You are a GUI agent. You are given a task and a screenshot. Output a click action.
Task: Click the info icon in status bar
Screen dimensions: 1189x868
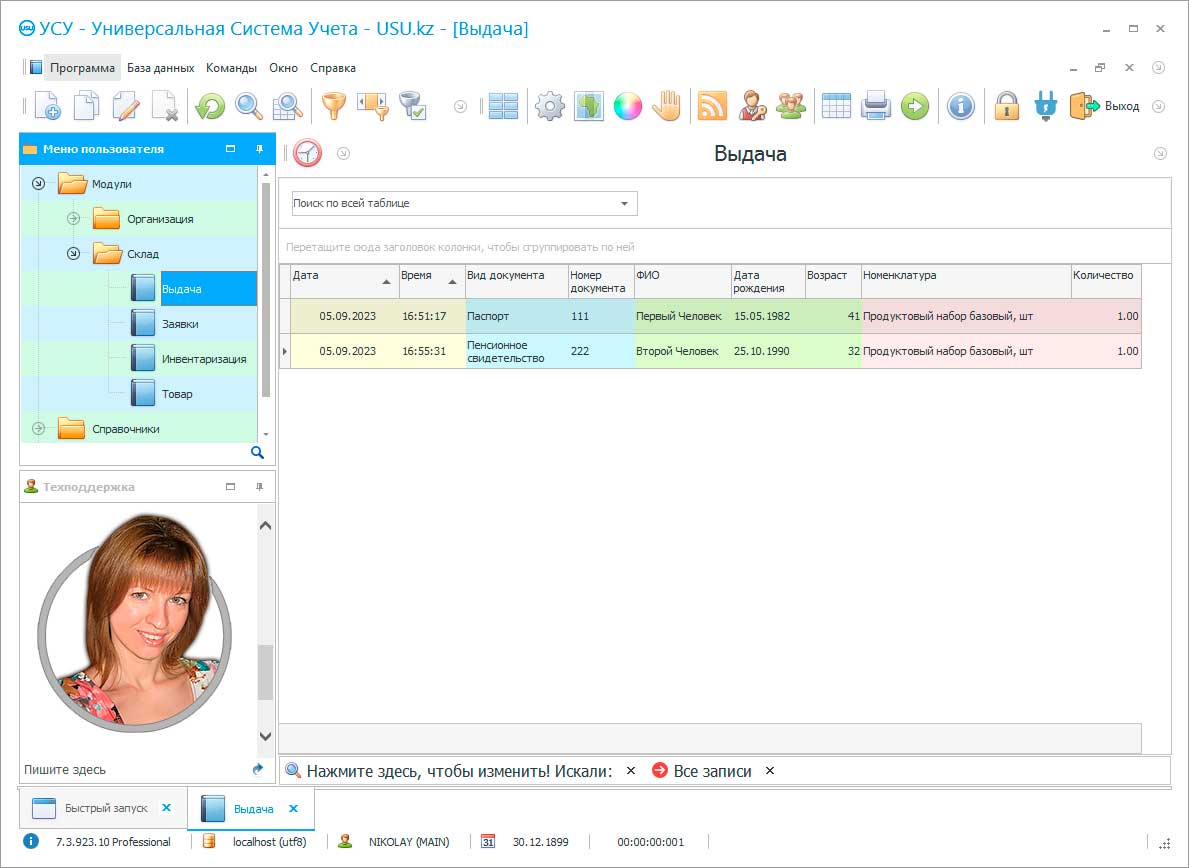click(30, 841)
